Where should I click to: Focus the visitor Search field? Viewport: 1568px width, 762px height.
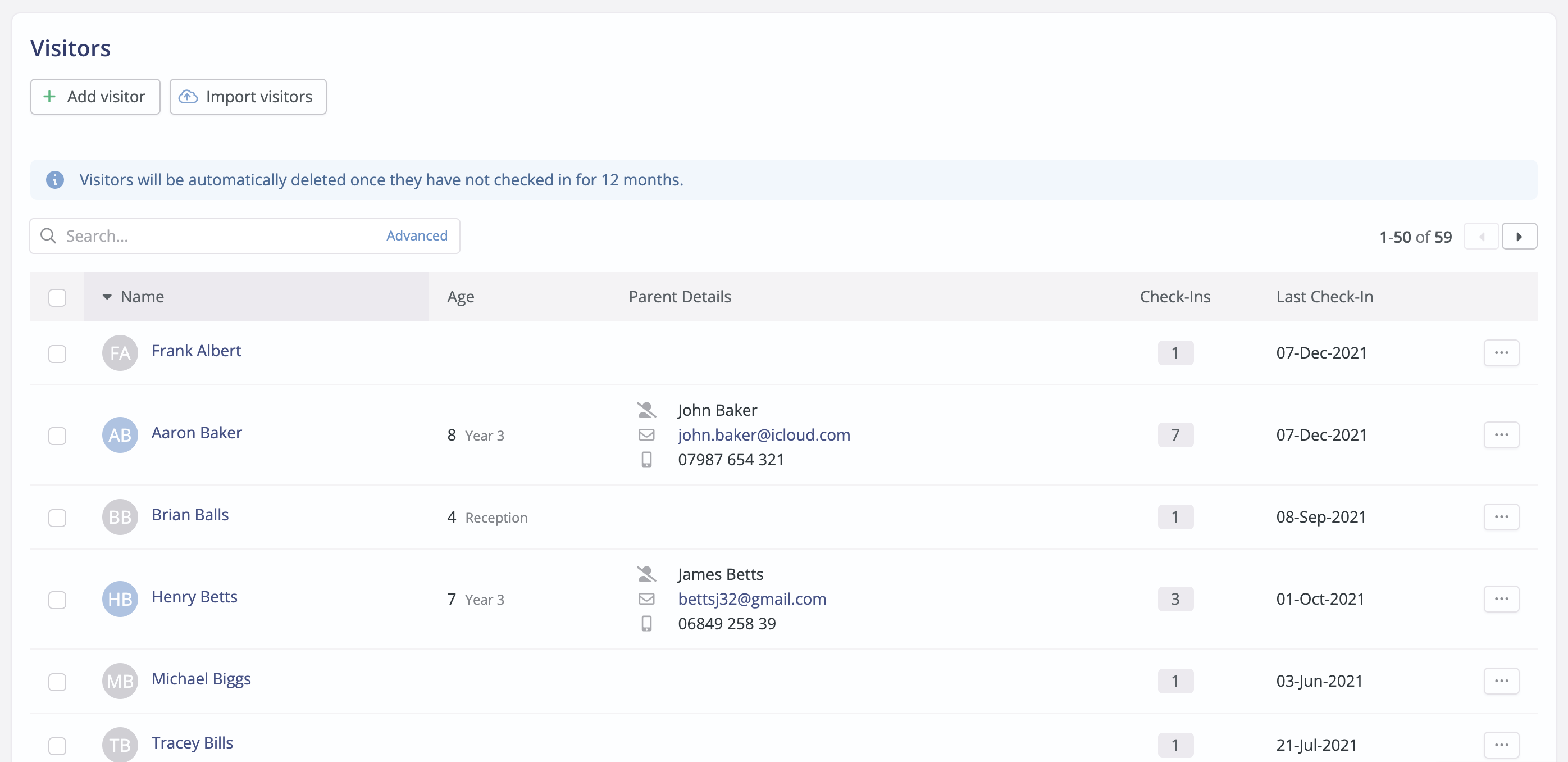pos(245,235)
